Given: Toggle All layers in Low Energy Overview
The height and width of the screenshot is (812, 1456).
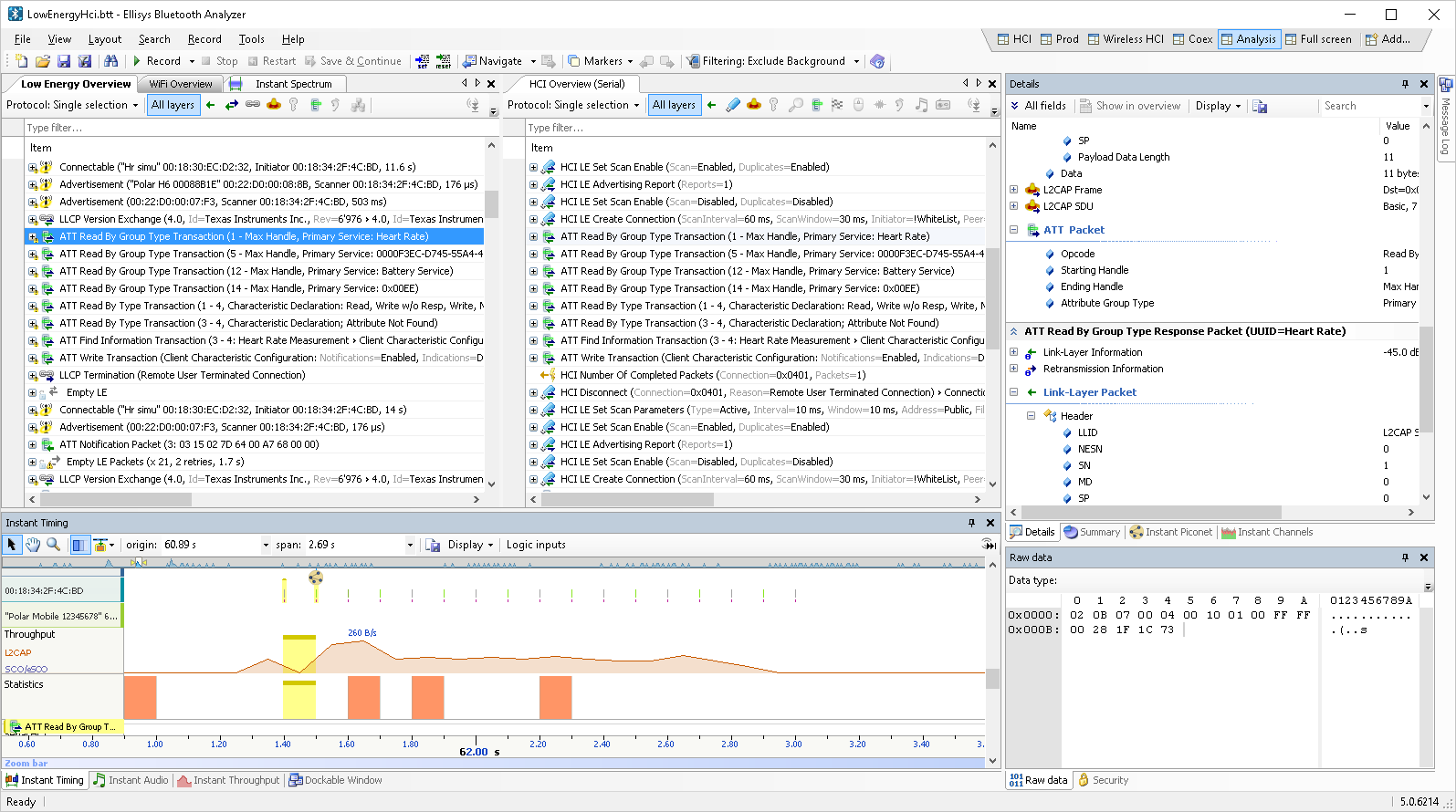Looking at the screenshot, I should click(173, 105).
